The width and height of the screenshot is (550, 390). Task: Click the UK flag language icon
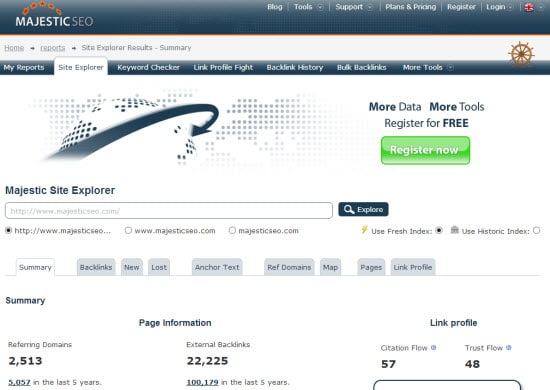click(x=529, y=7)
